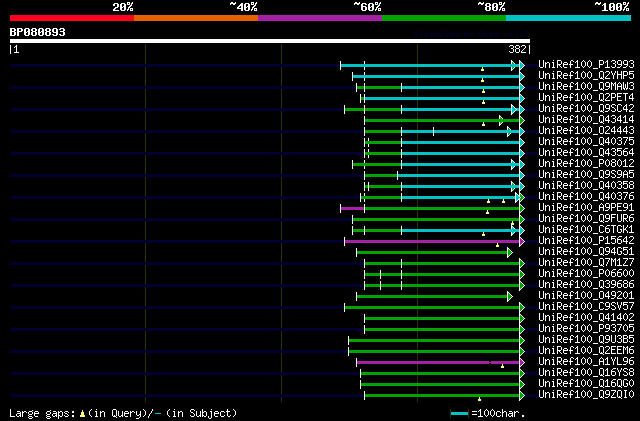Select the UniRef100_C6TGK1 label
The height and width of the screenshot is (421, 640).
pyautogui.click(x=586, y=230)
